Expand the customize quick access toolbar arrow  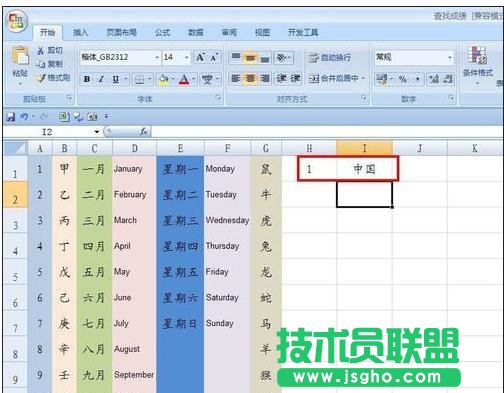(x=106, y=117)
